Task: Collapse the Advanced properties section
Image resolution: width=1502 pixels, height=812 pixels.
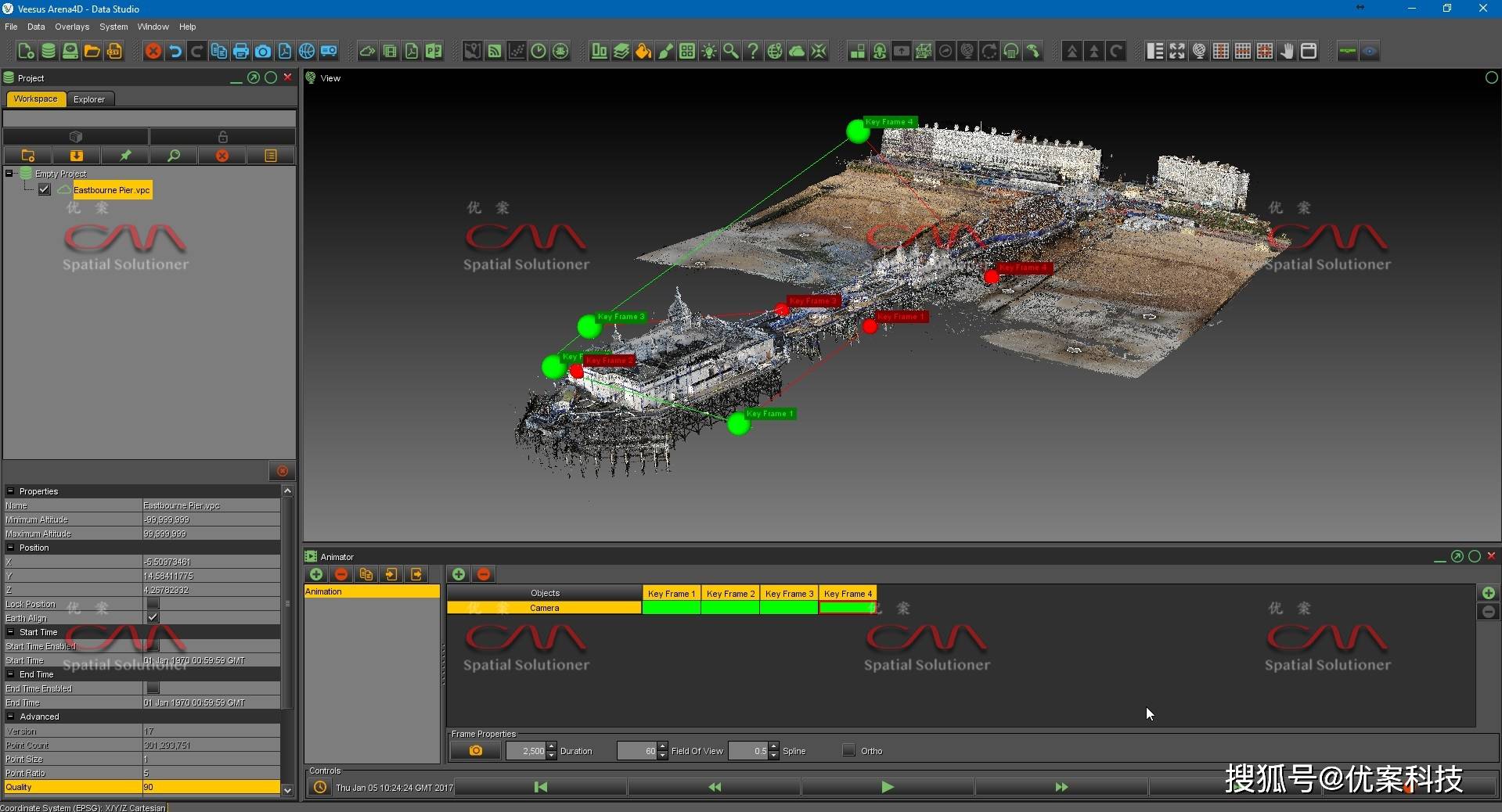Action: (x=11, y=717)
